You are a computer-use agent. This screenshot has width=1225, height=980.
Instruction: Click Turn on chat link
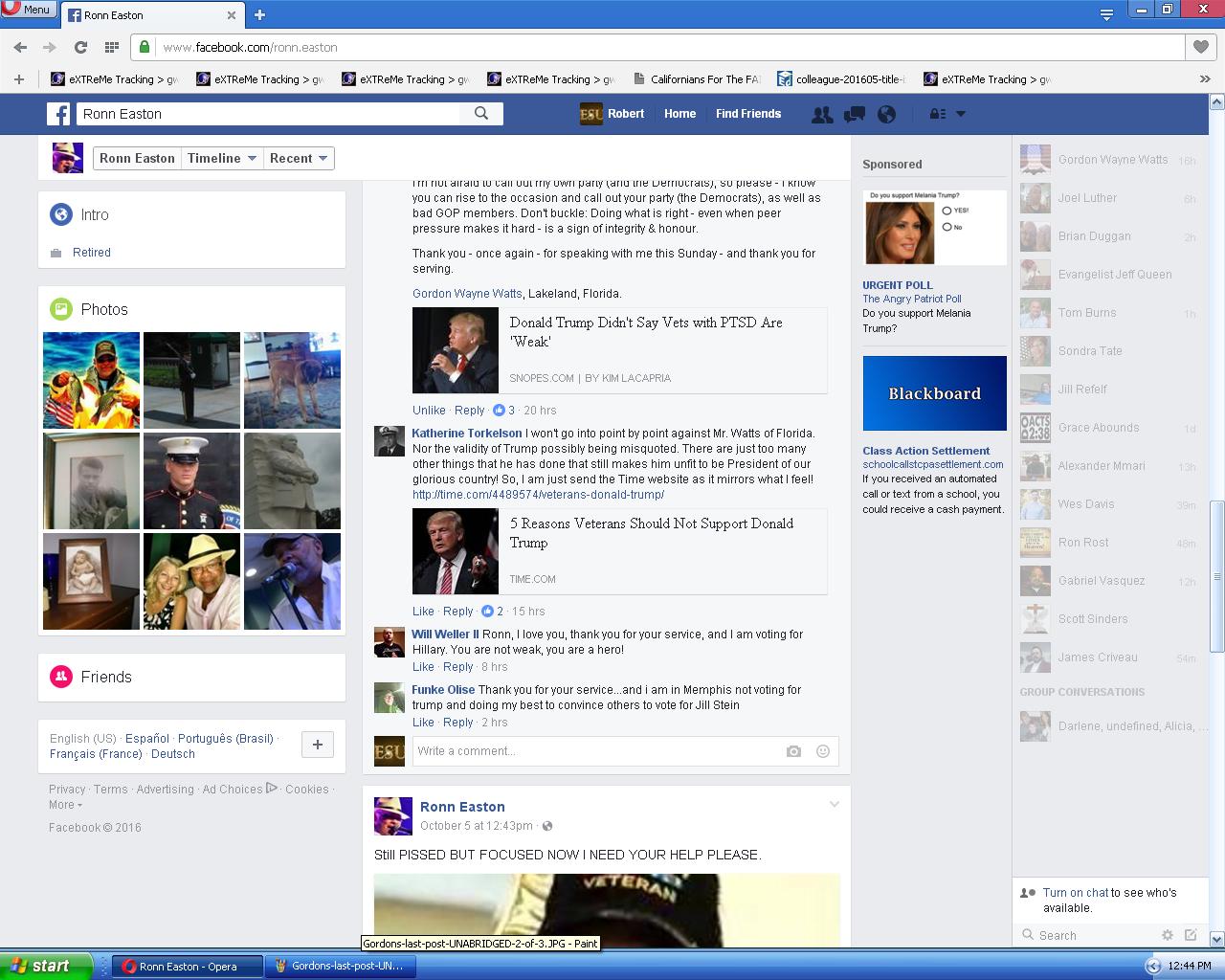pos(1076,892)
